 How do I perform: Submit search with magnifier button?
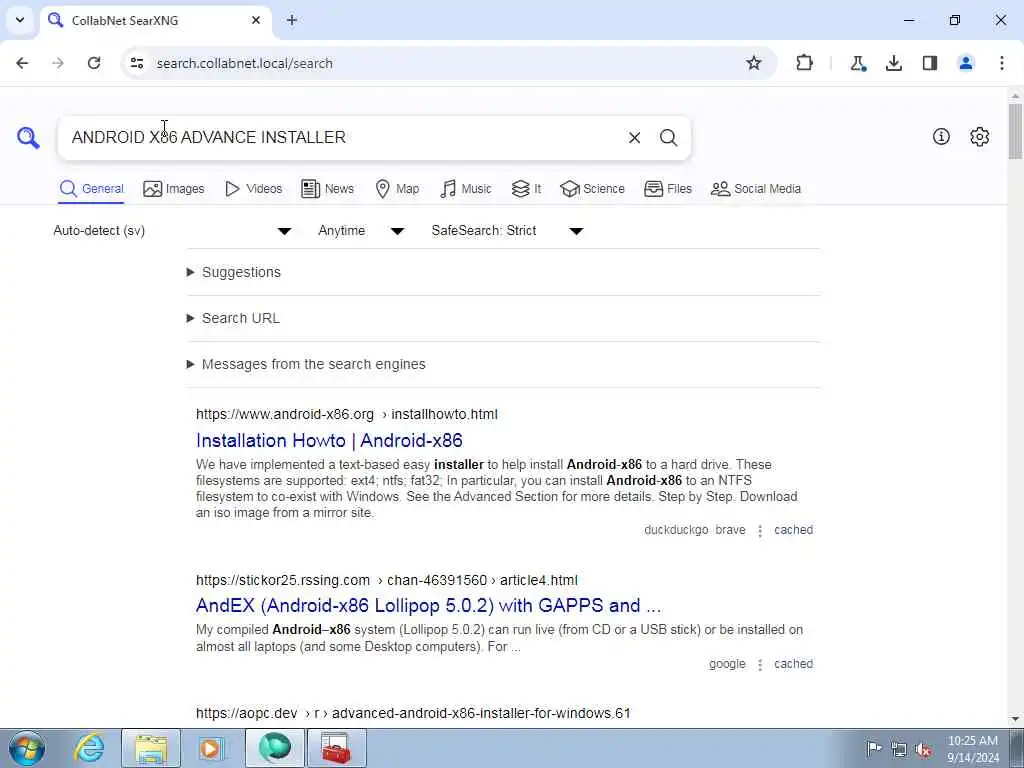tap(668, 138)
